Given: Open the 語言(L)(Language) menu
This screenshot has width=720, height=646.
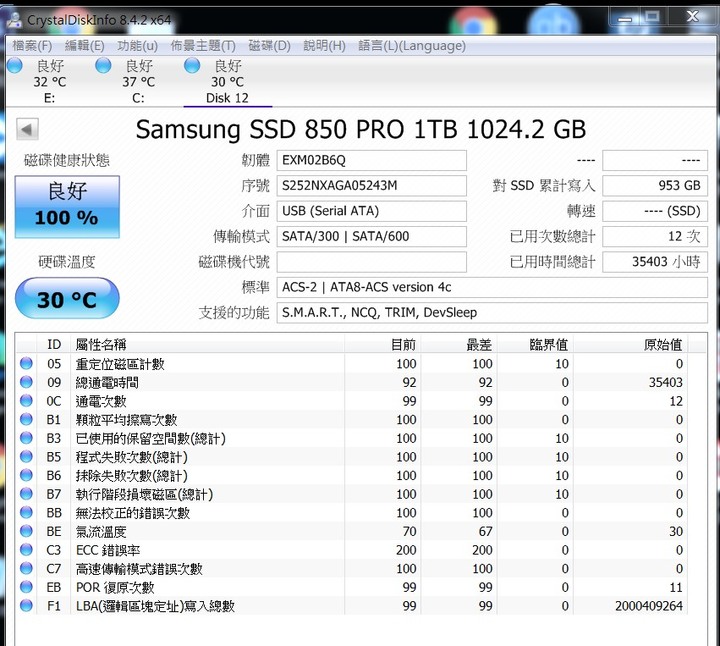Looking at the screenshot, I should tap(412, 46).
